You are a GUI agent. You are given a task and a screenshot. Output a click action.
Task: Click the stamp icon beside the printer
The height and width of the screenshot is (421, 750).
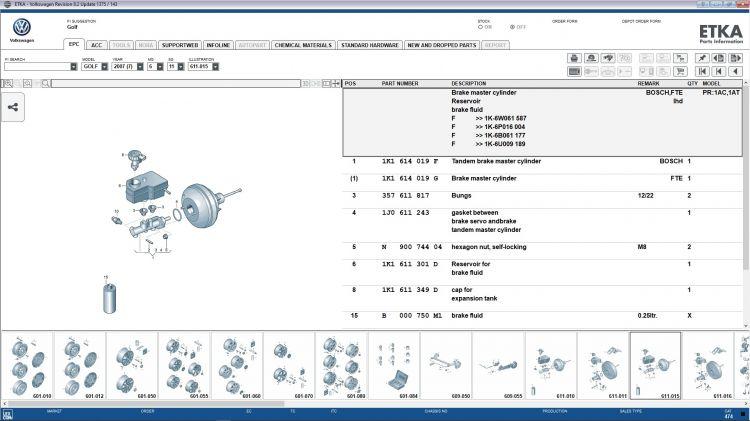pyautogui.click(x=591, y=58)
